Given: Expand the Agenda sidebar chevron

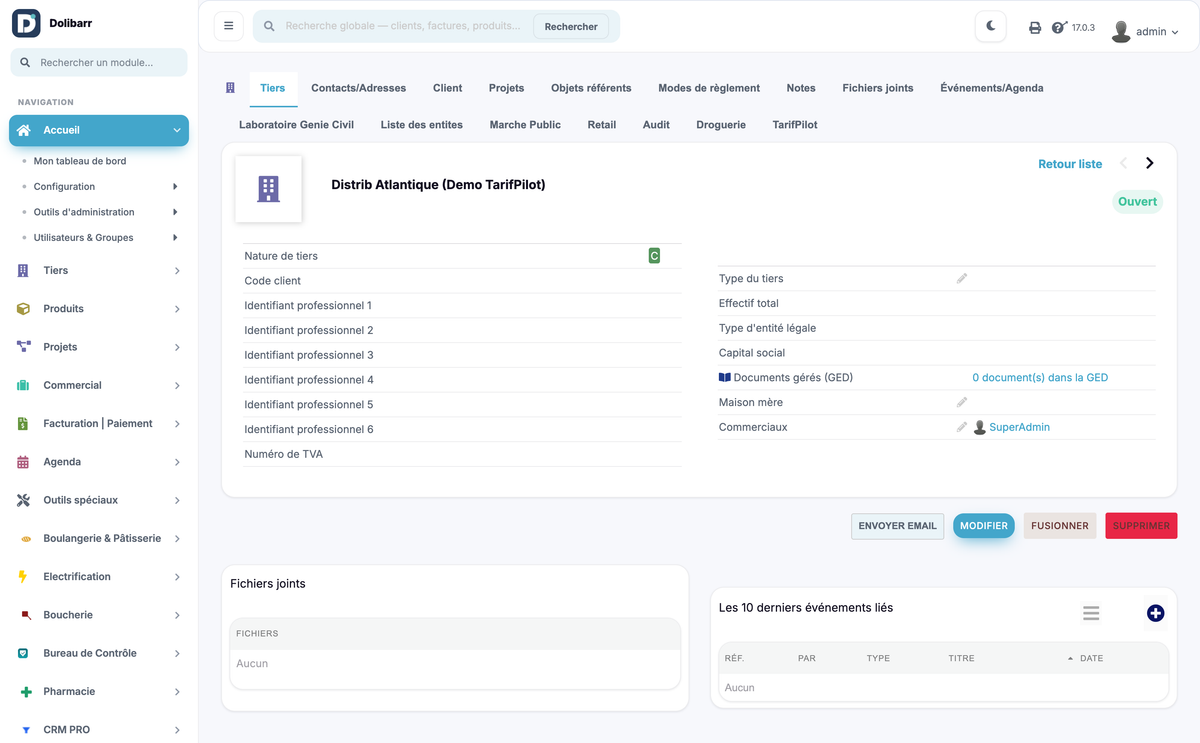Looking at the screenshot, I should coord(177,462).
